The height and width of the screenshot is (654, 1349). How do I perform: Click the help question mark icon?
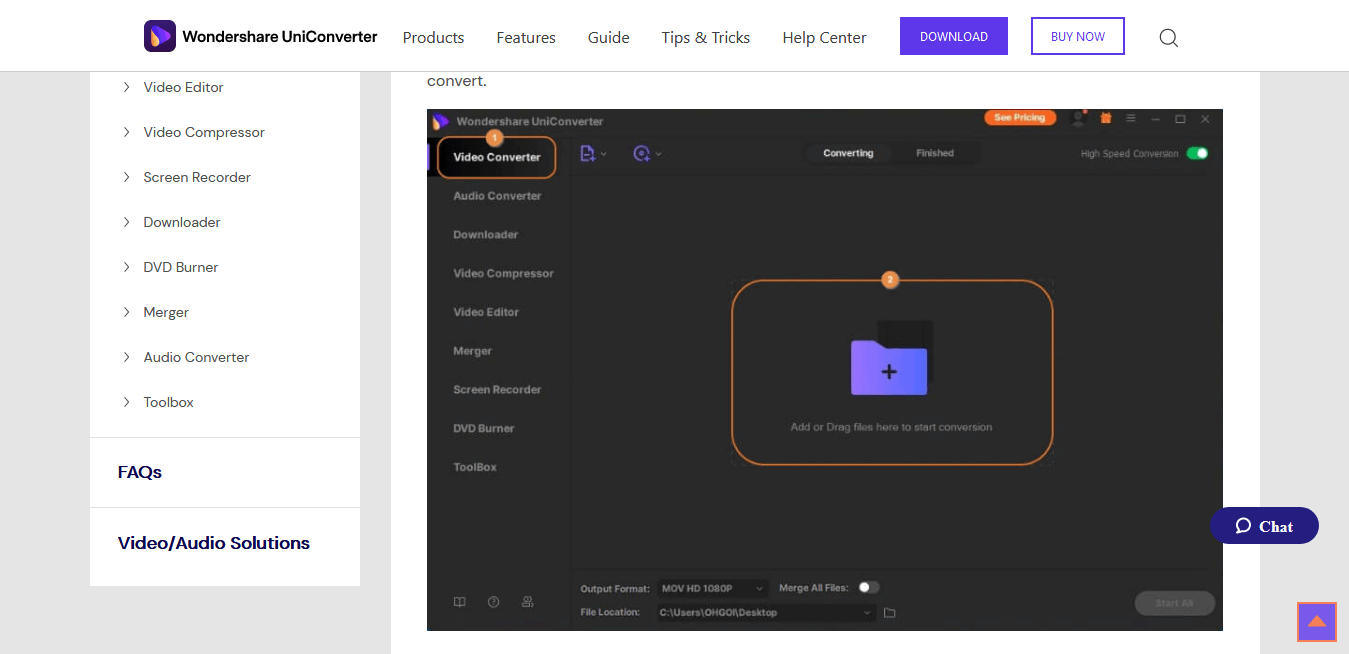(x=493, y=602)
